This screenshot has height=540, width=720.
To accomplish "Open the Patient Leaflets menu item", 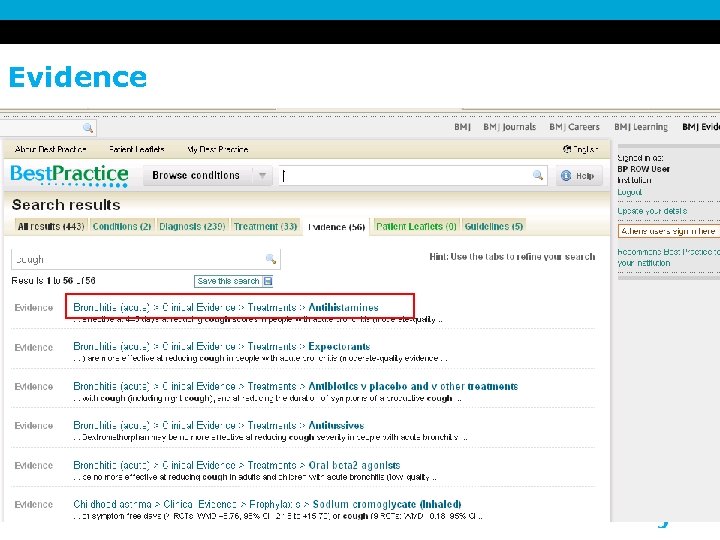I will click(137, 149).
